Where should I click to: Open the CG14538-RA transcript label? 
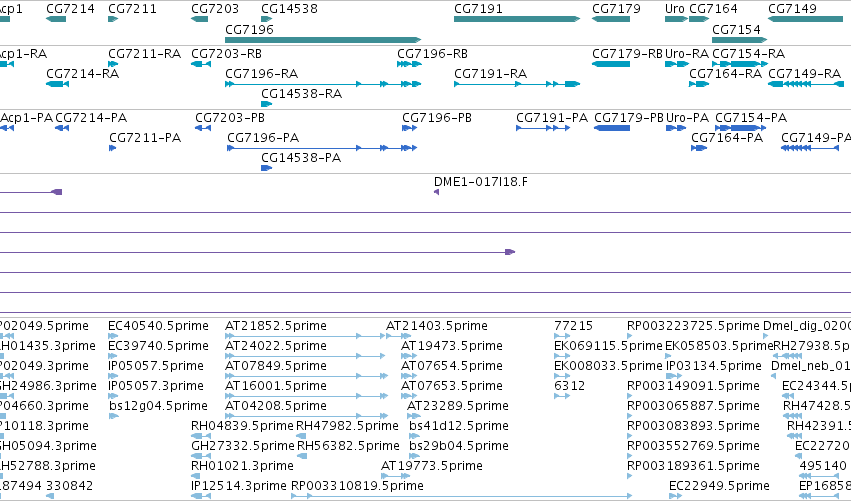(x=302, y=94)
